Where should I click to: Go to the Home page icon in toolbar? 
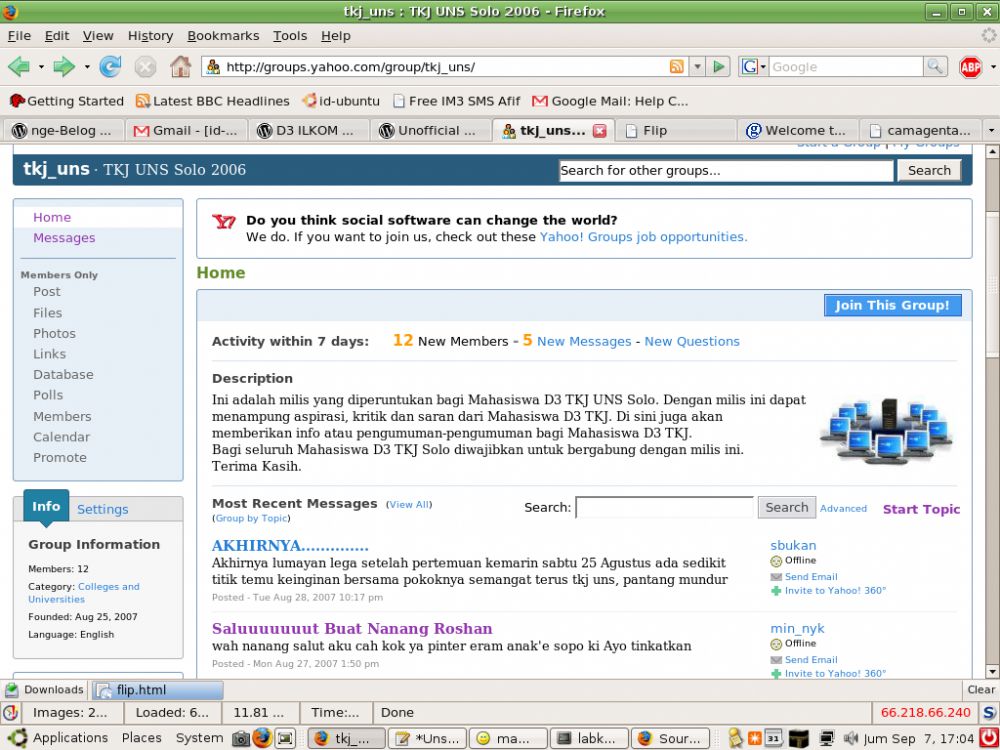click(x=180, y=67)
